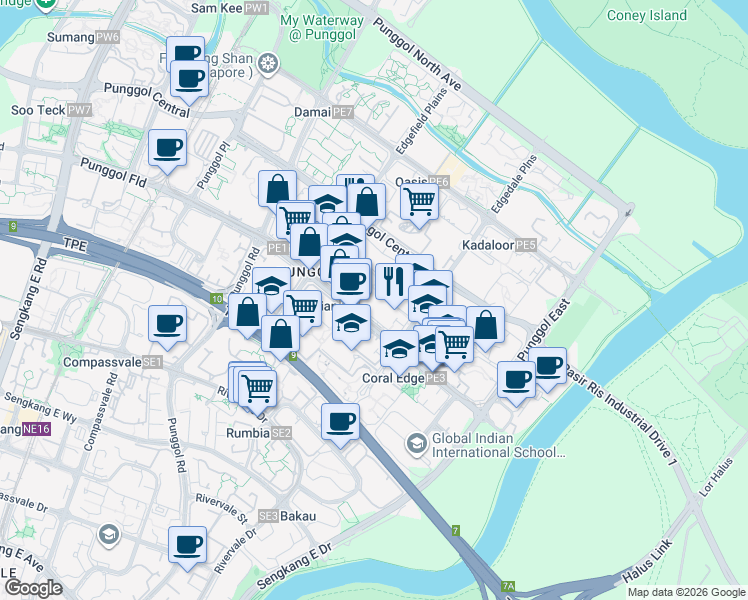
Task: Click the cafe marker left of Punggol East road
Action: 516,381
